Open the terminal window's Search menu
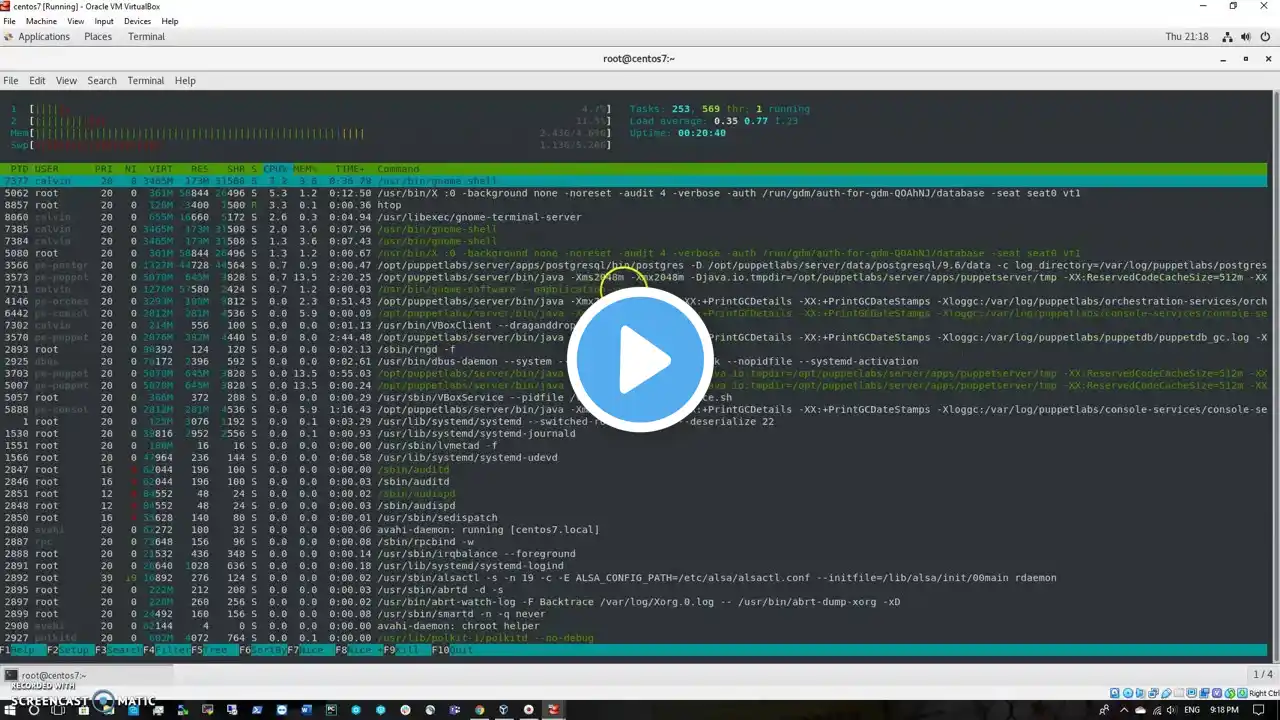Viewport: 1280px width, 720px height. pos(102,81)
